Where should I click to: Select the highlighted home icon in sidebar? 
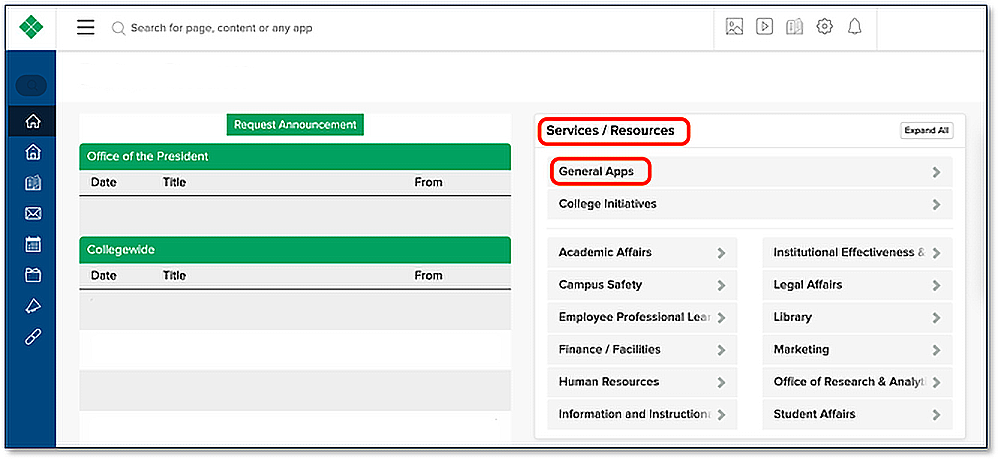coord(33,121)
